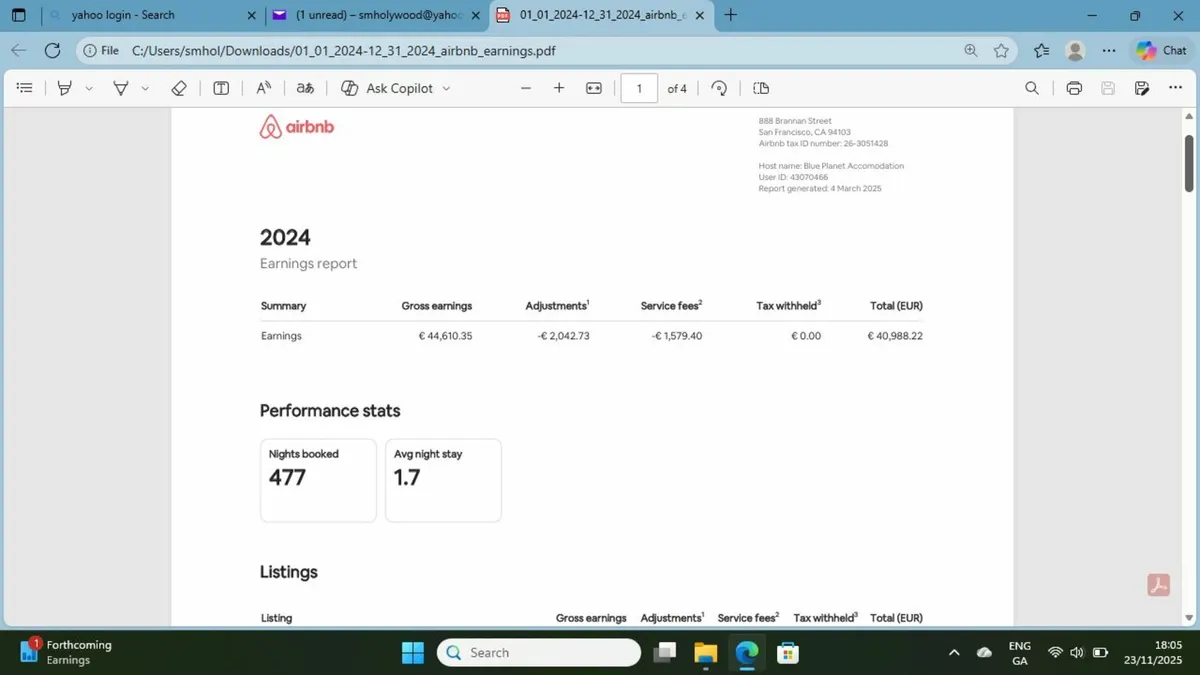
Task: Rotate the PDF page
Action: point(719,88)
